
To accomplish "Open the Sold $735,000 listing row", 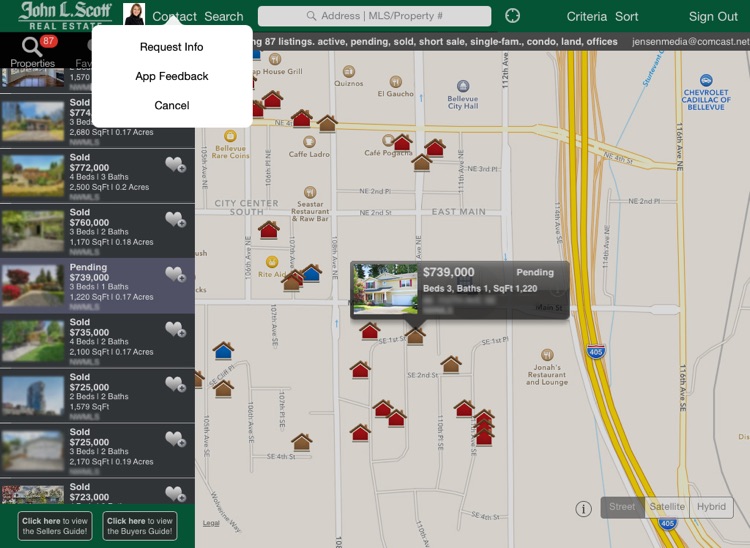I will [x=97, y=341].
